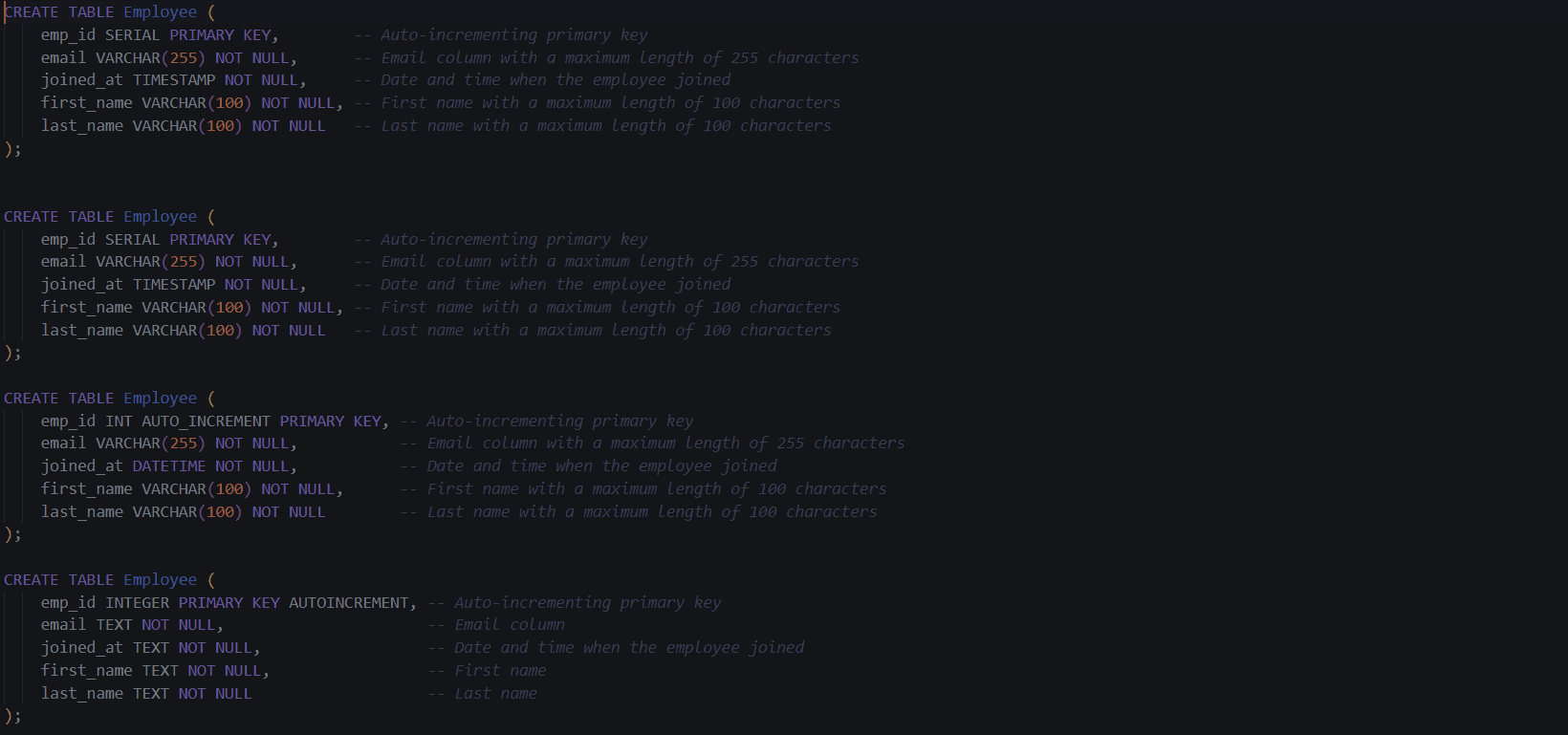The width and height of the screenshot is (1568, 735).
Task: Click the AUTOINCREMENT keyword in the last statement
Action: (352, 603)
